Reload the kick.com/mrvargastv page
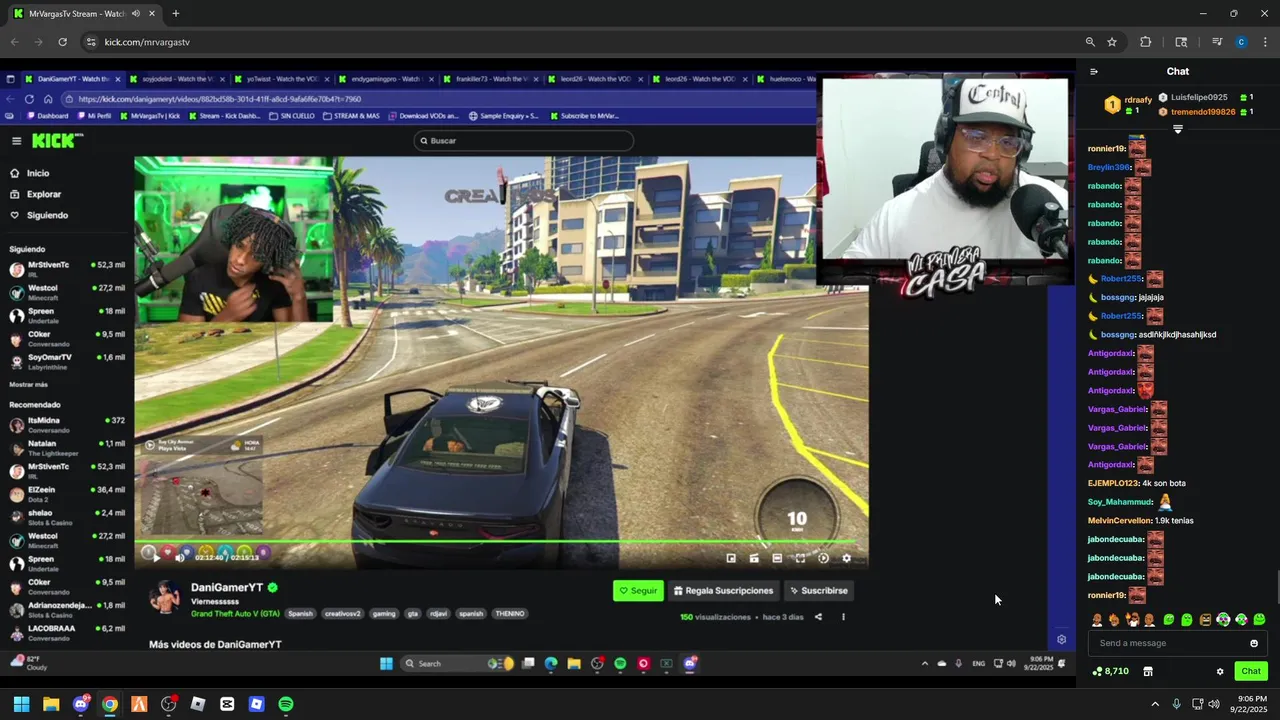The width and height of the screenshot is (1280, 720). point(62,42)
